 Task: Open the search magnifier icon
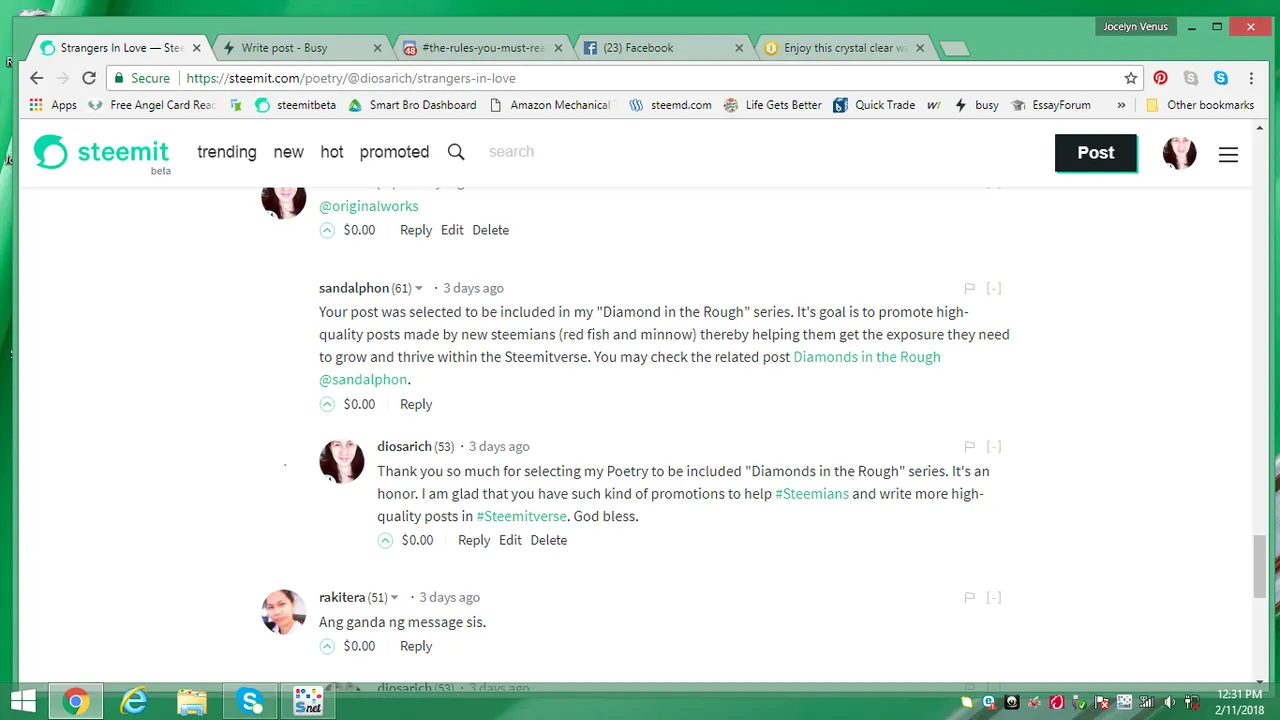pos(456,152)
